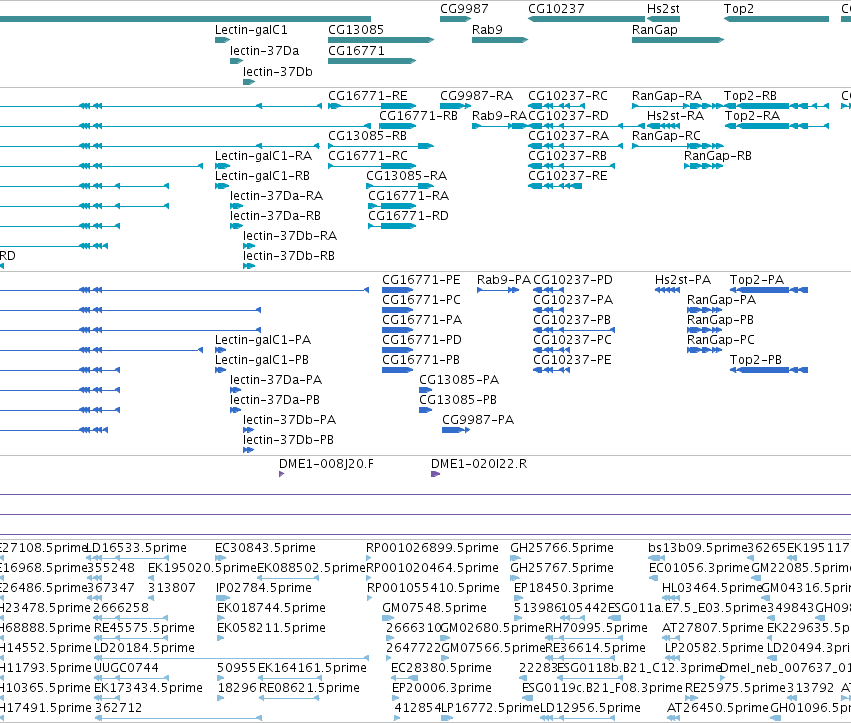Click the UUGC0744 EST label

tap(126, 668)
